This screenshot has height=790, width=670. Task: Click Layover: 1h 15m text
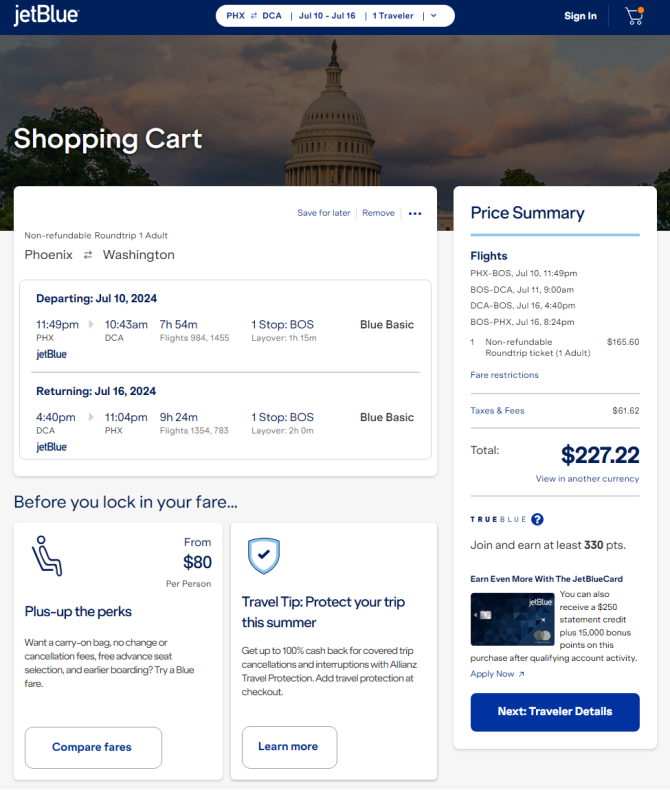[x=284, y=338]
